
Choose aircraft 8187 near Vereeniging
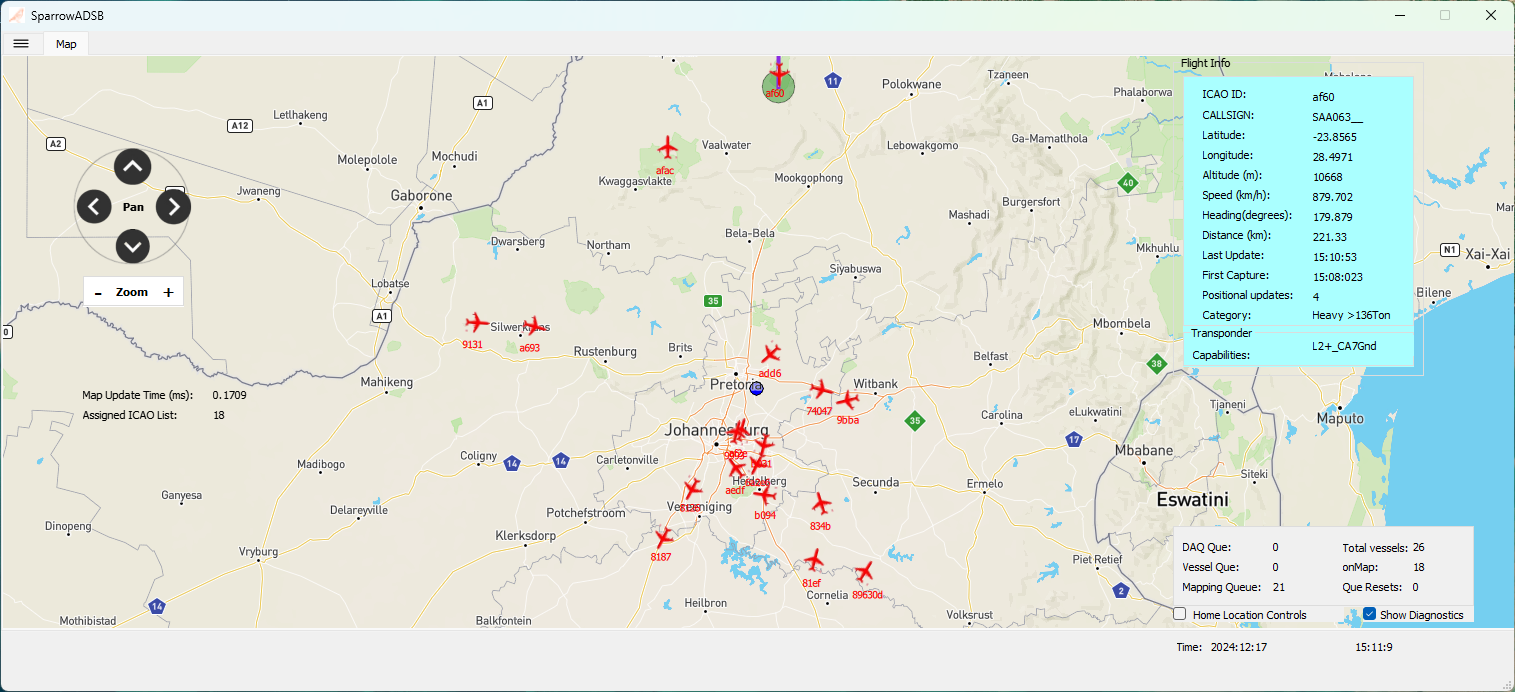(x=662, y=538)
